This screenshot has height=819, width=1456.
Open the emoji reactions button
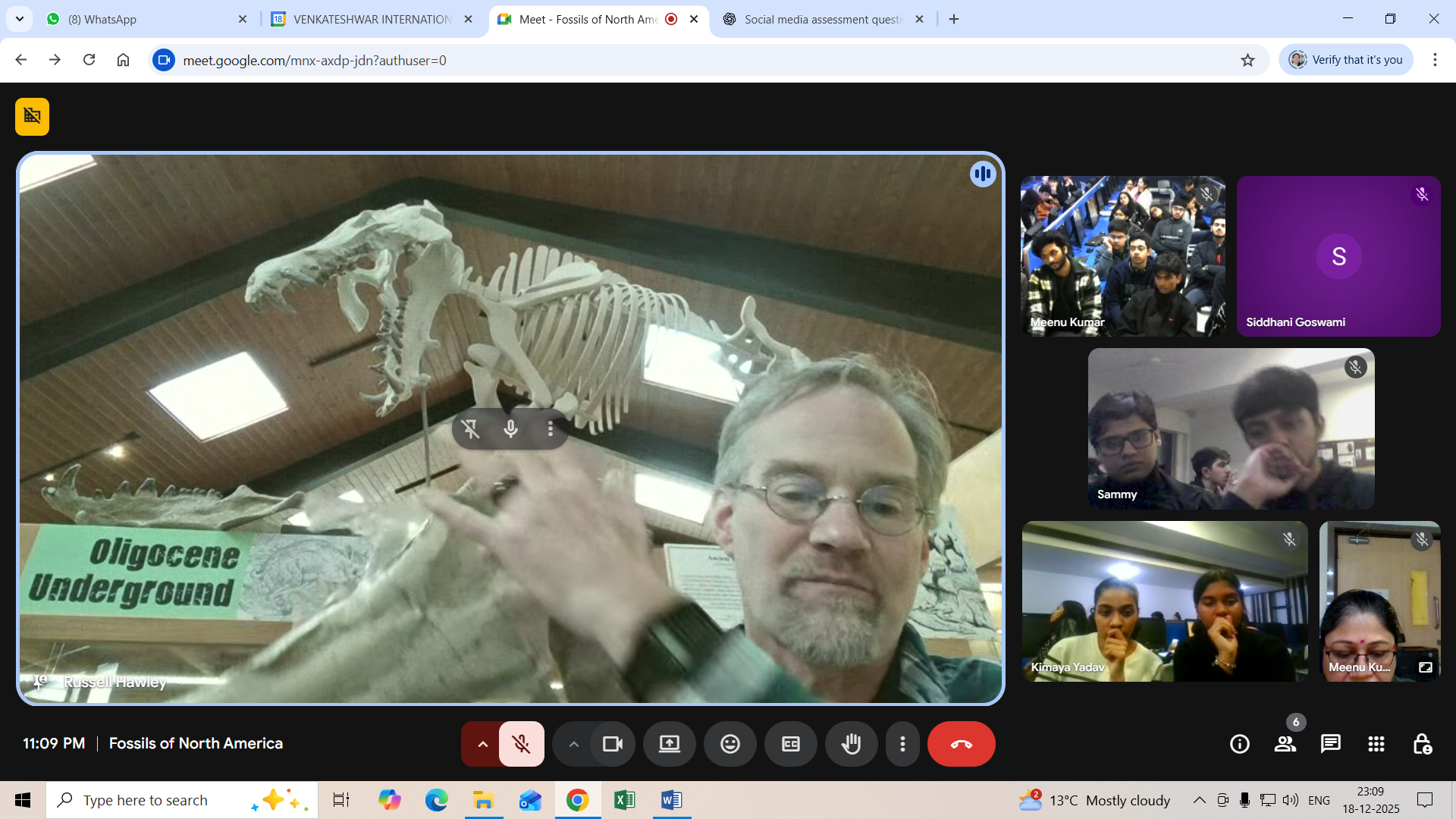point(730,744)
